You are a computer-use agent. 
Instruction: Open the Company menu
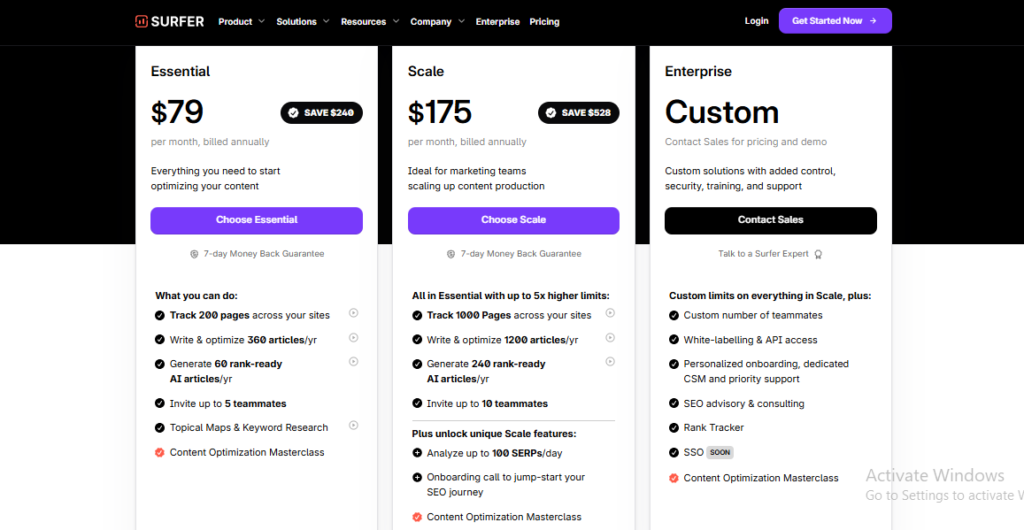(x=431, y=22)
